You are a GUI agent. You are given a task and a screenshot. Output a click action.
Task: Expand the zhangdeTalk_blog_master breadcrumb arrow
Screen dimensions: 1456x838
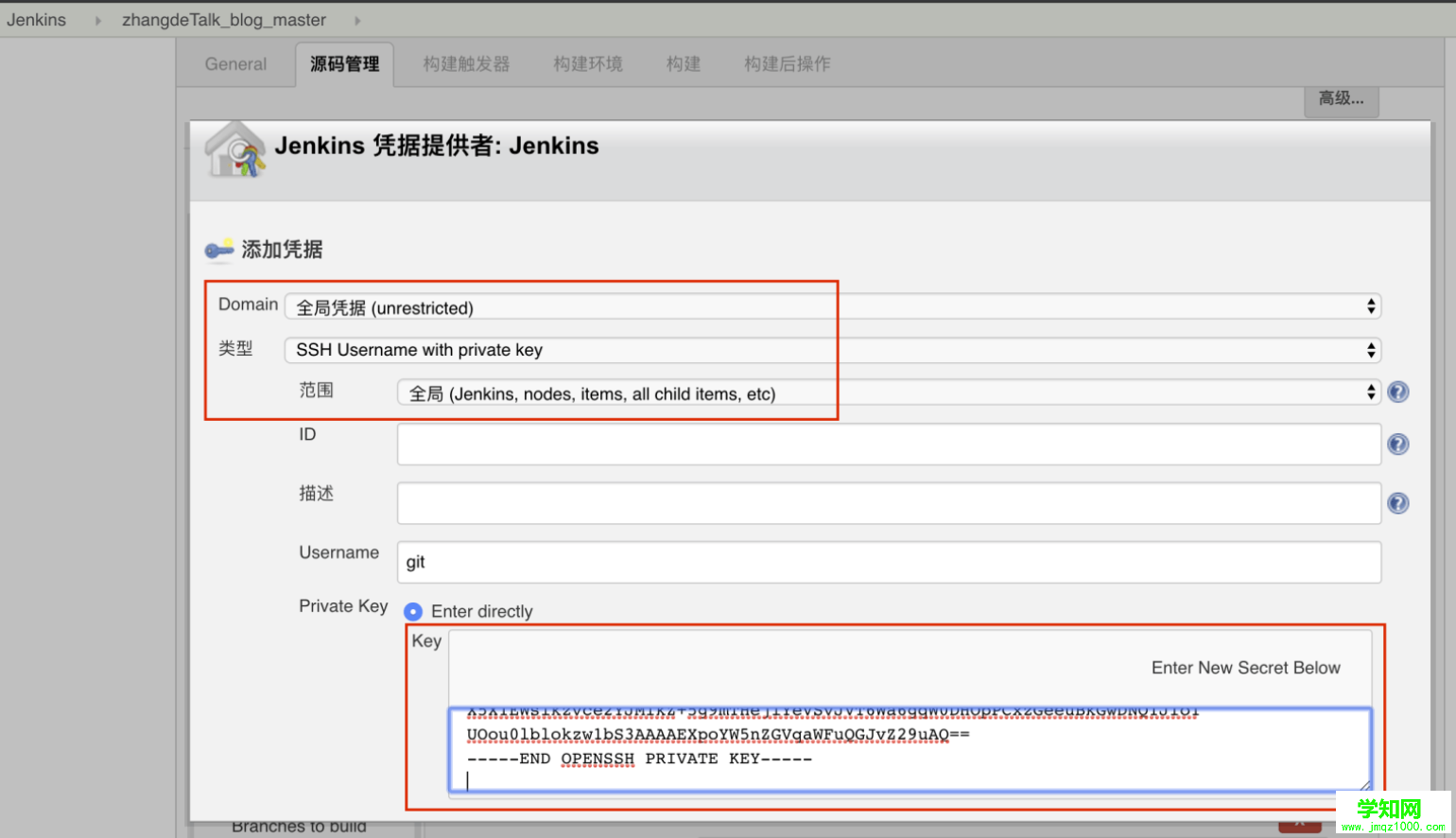pos(357,21)
